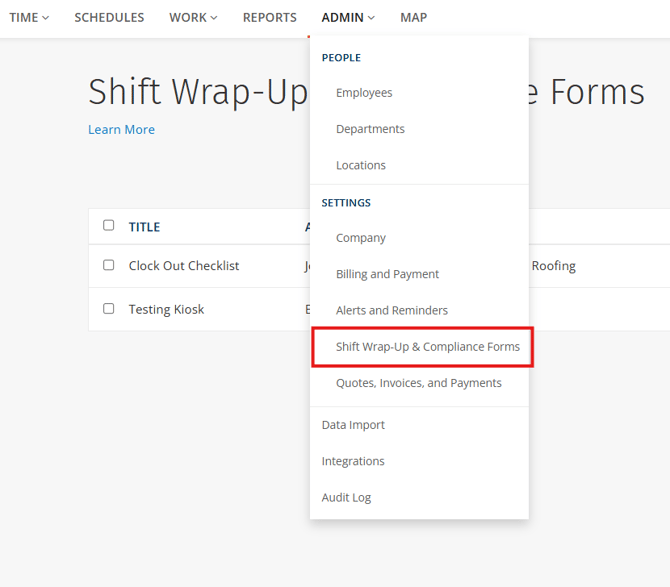Toggle the select-all checkbox beside TITLE
The width and height of the screenshot is (670, 587).
click(x=109, y=225)
